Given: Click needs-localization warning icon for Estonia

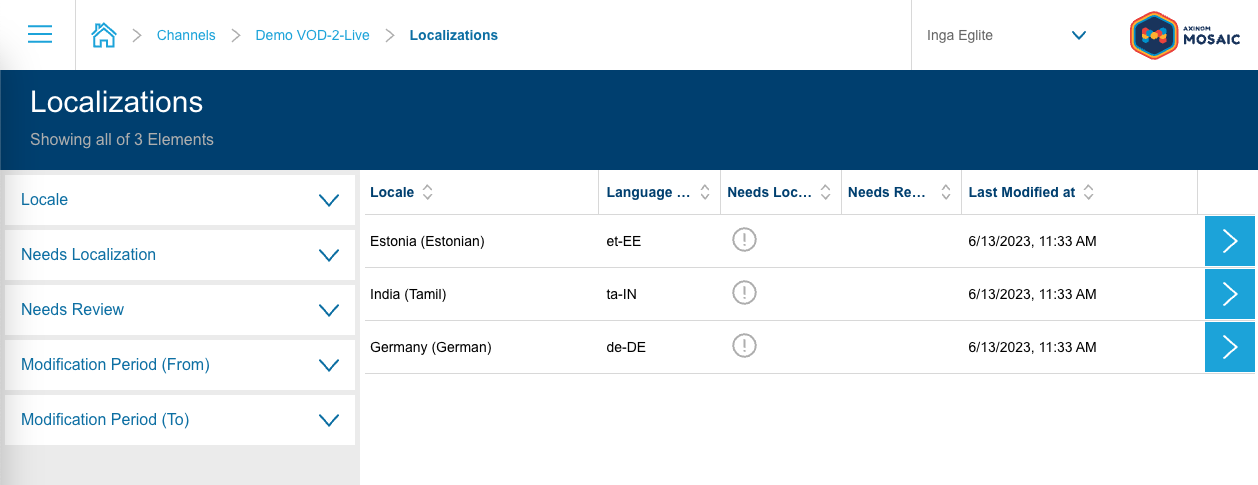Looking at the screenshot, I should tap(744, 240).
